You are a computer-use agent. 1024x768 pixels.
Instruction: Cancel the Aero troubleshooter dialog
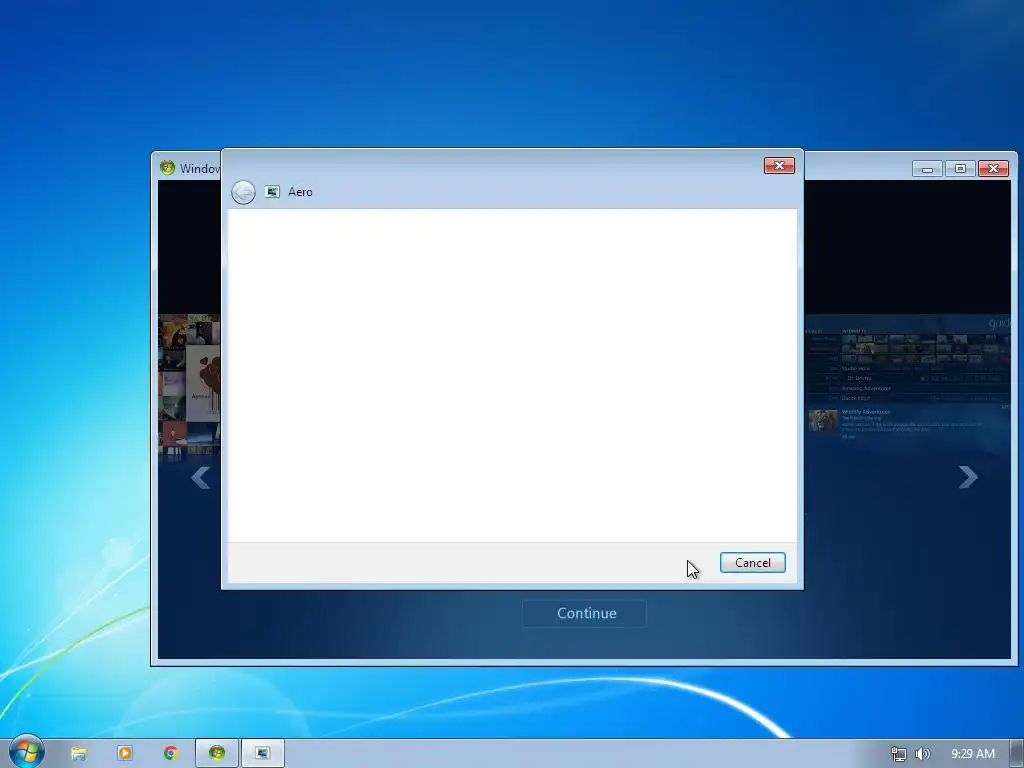pos(752,563)
